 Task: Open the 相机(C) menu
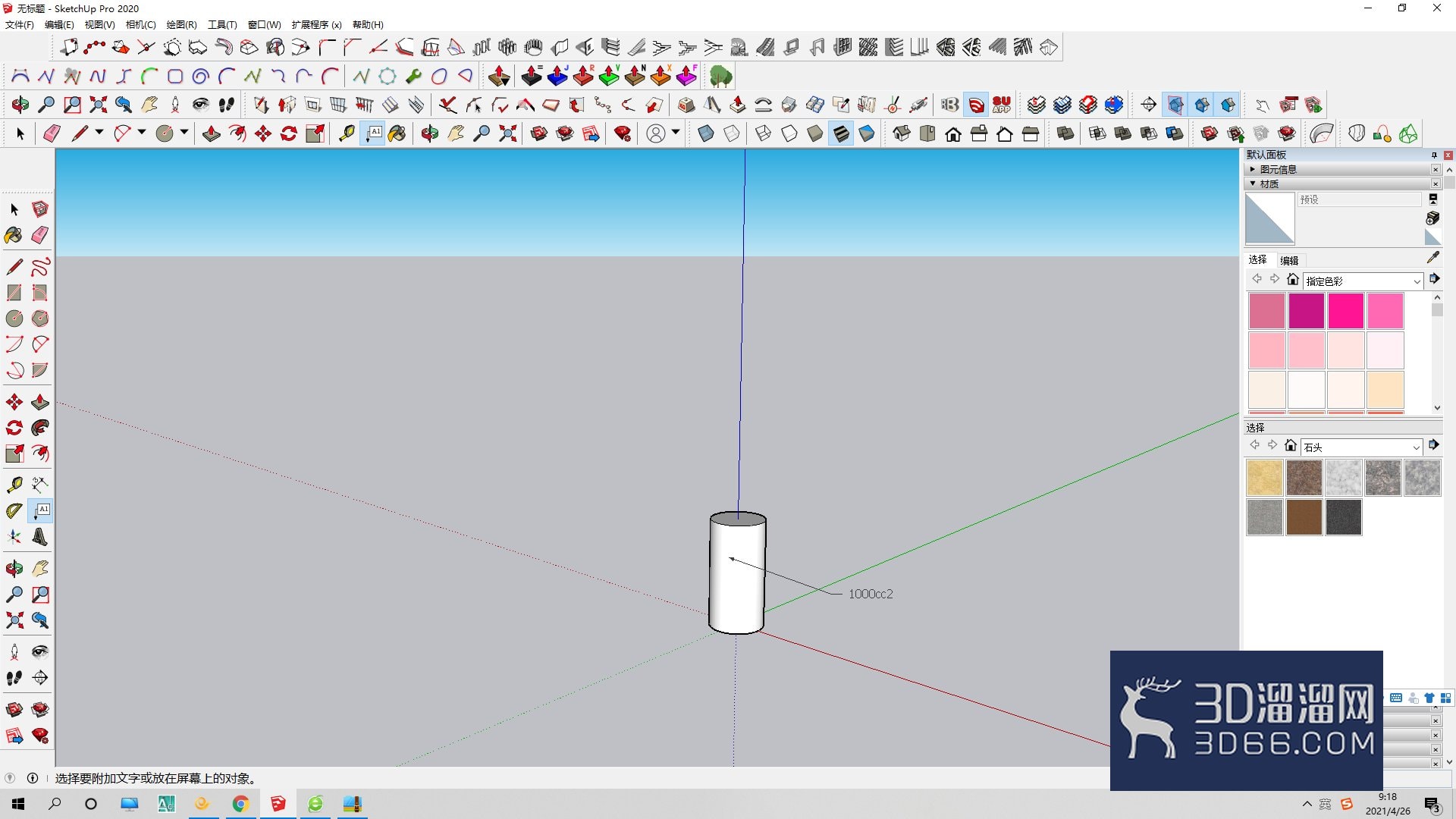pyautogui.click(x=141, y=24)
